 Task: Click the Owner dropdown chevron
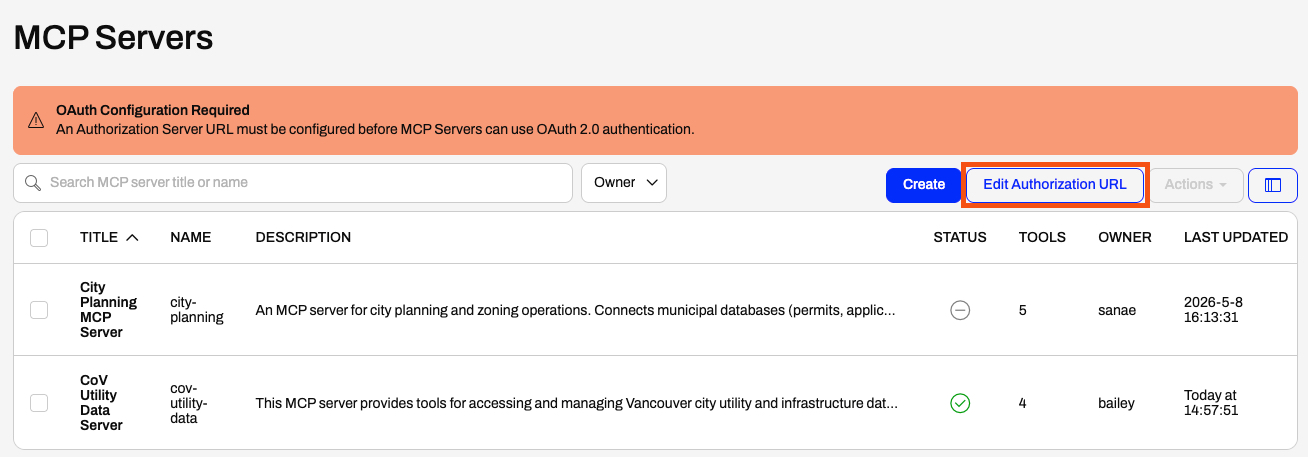[x=652, y=183]
